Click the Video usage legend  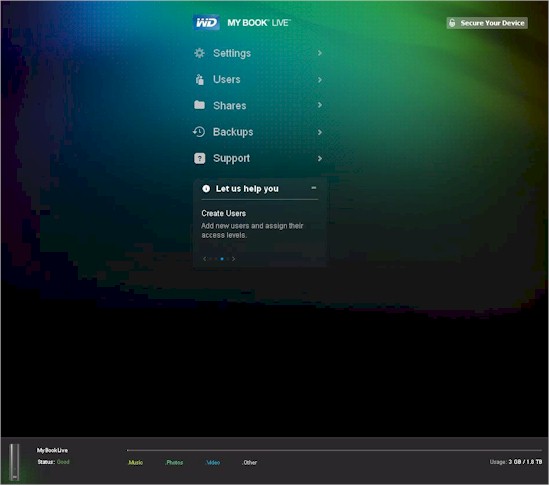pos(213,463)
